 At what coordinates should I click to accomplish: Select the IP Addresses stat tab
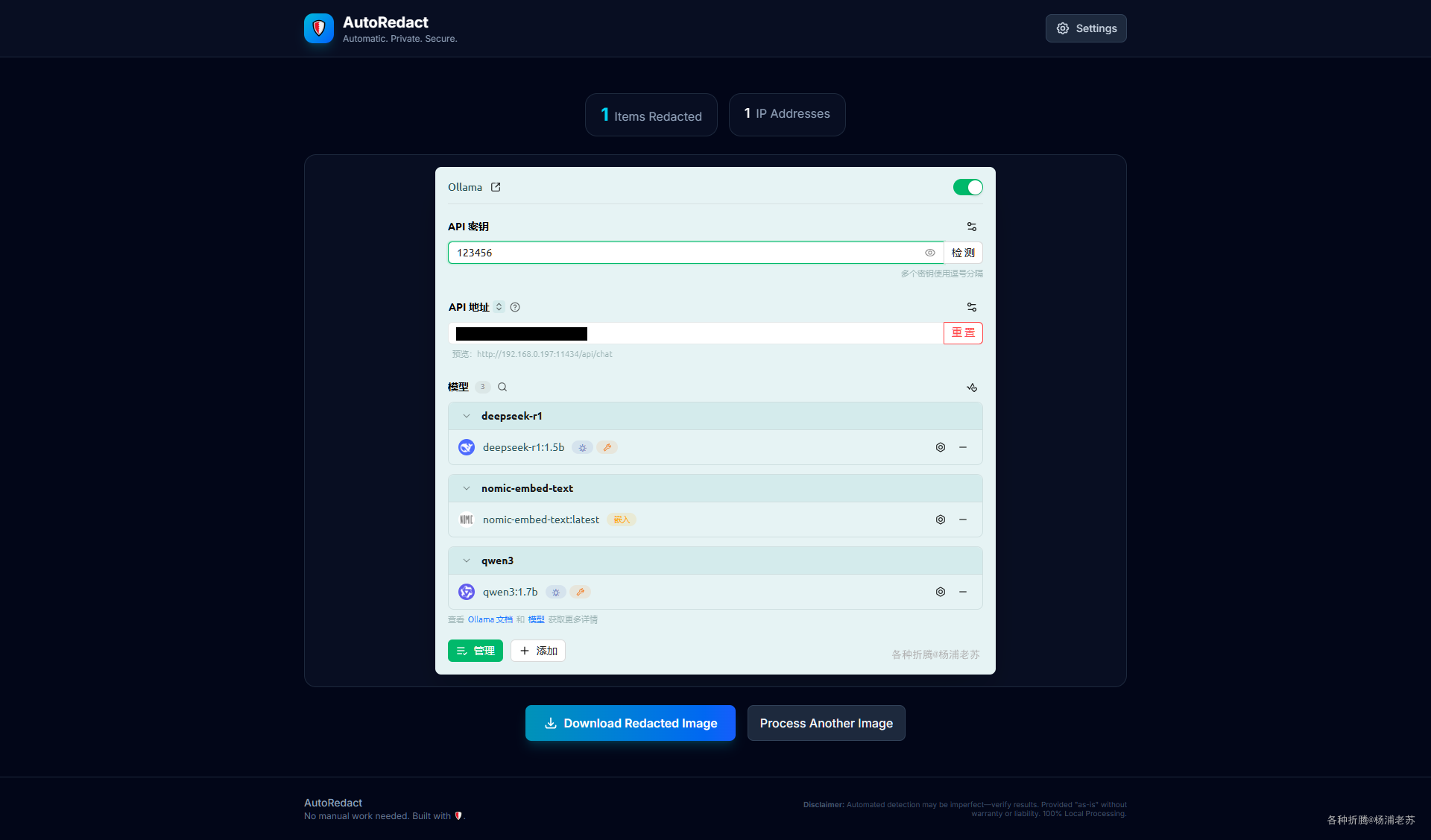pos(786,114)
